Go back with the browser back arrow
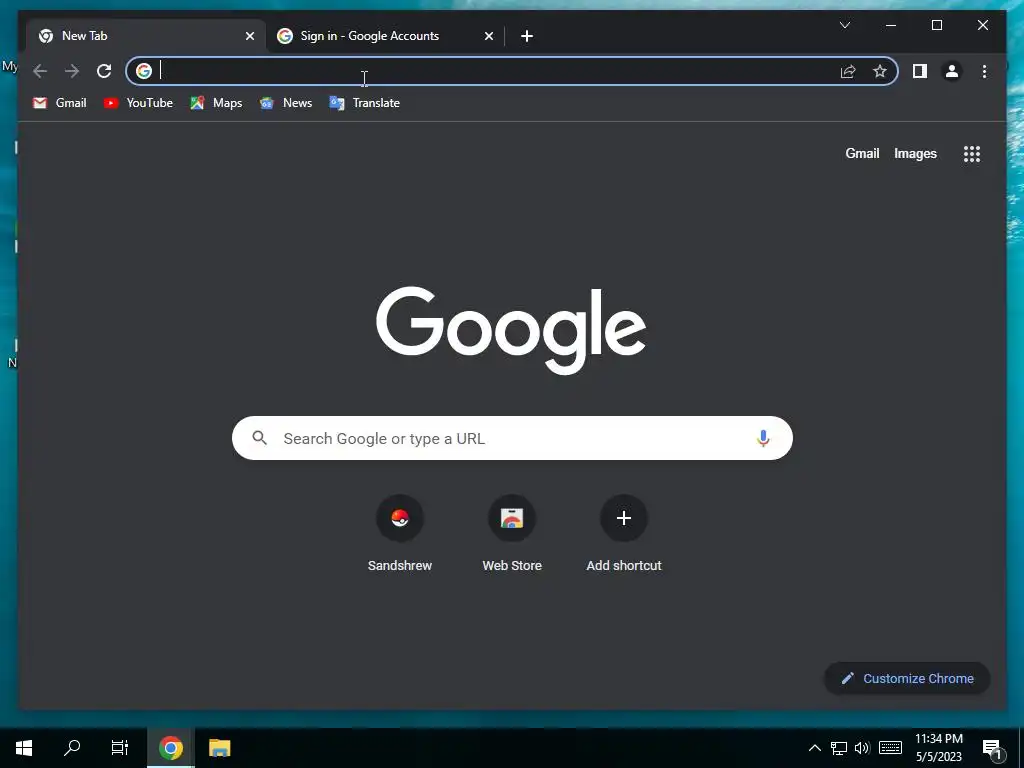 (40, 71)
